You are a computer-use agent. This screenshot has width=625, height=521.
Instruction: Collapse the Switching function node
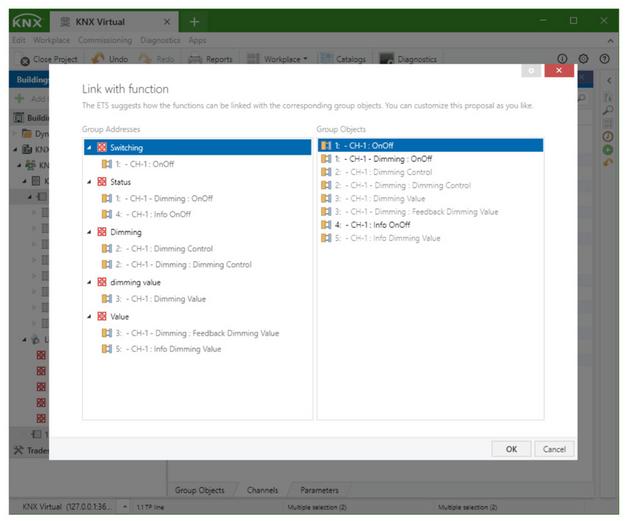[x=90, y=147]
